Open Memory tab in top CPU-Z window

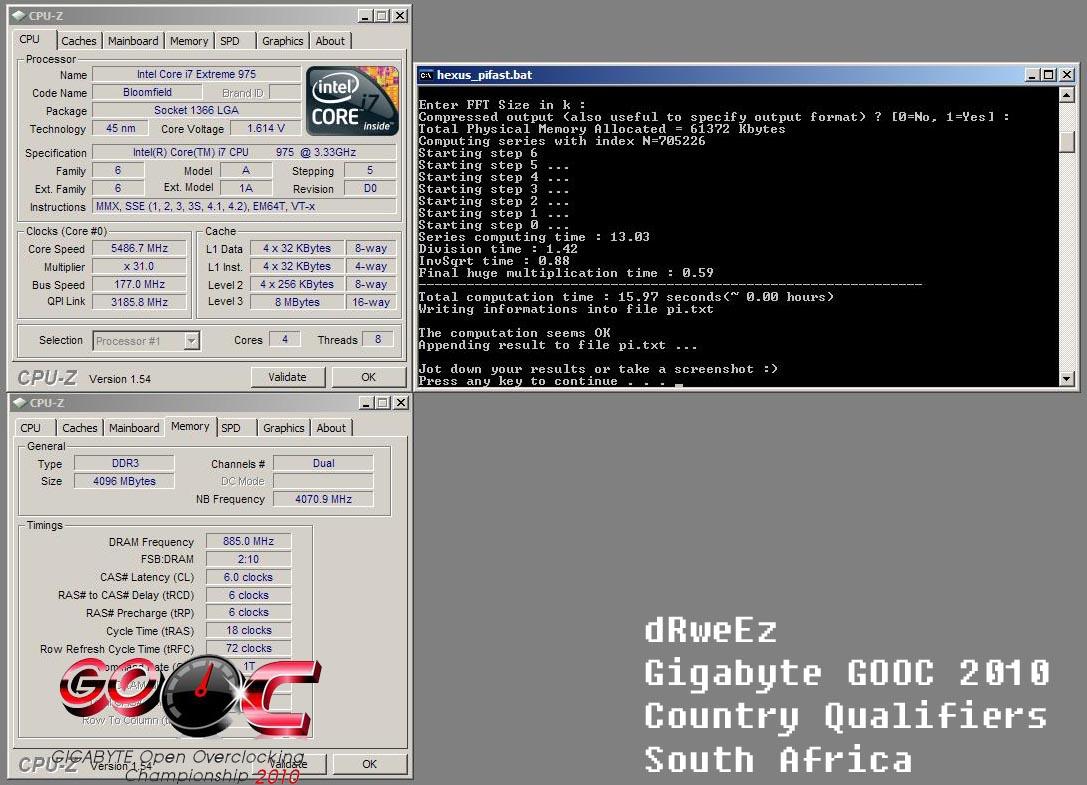click(x=189, y=41)
